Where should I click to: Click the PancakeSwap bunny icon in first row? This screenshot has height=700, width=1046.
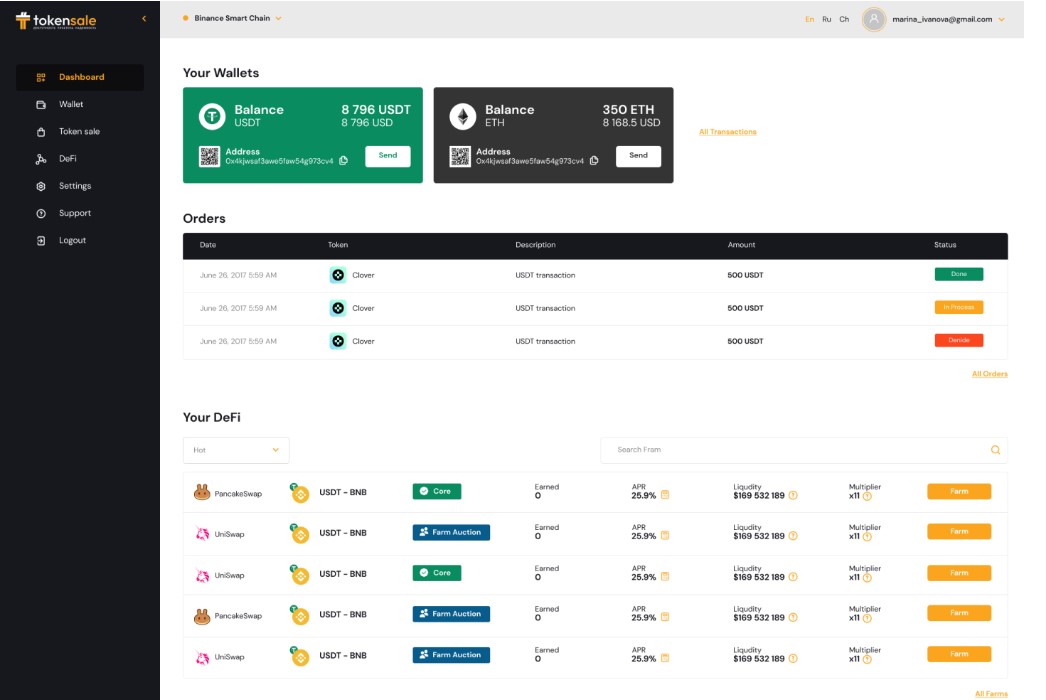202,492
